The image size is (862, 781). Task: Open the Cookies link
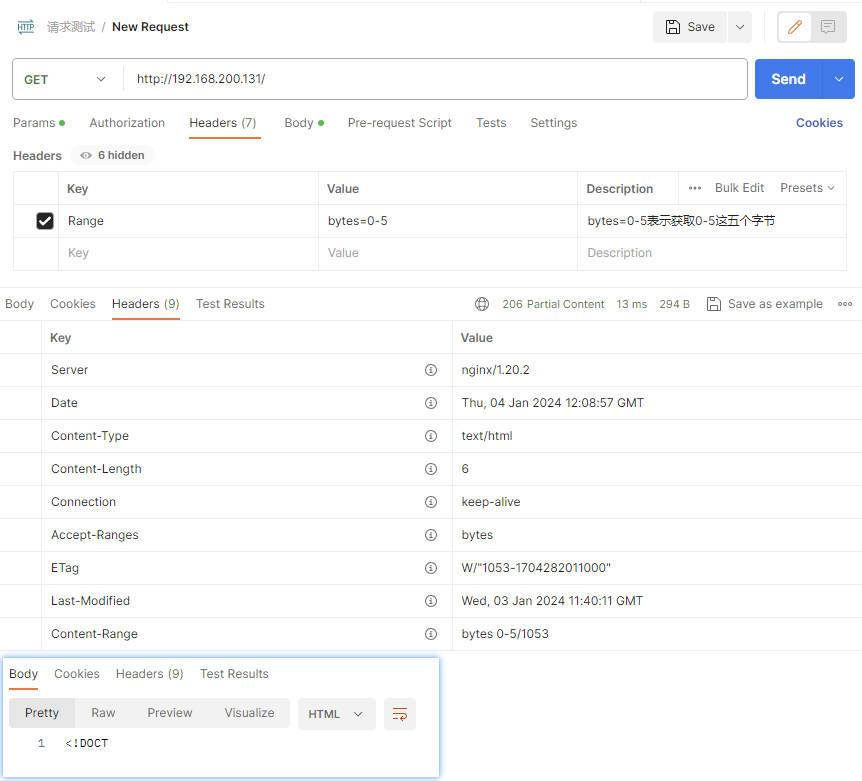tap(819, 123)
